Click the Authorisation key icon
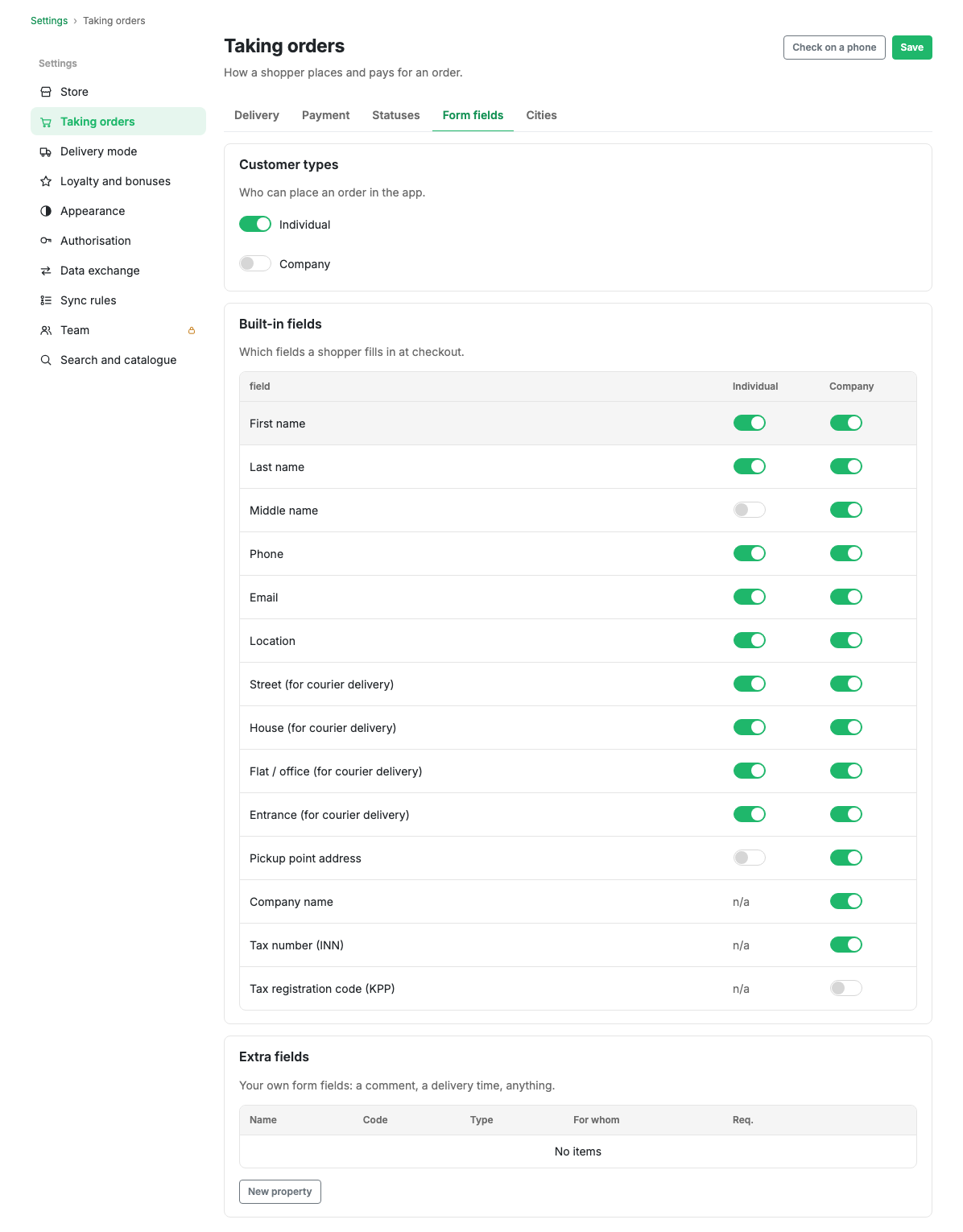The width and height of the screenshot is (963, 1232). pyautogui.click(x=46, y=241)
